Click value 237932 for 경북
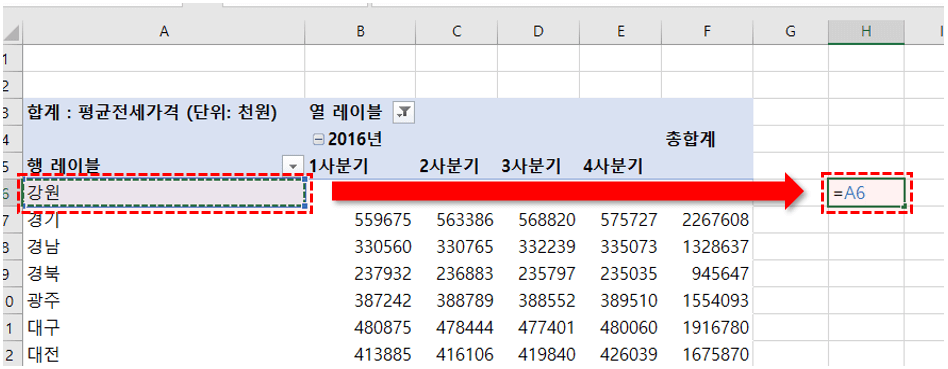Image resolution: width=948 pixels, height=369 pixels. point(383,274)
